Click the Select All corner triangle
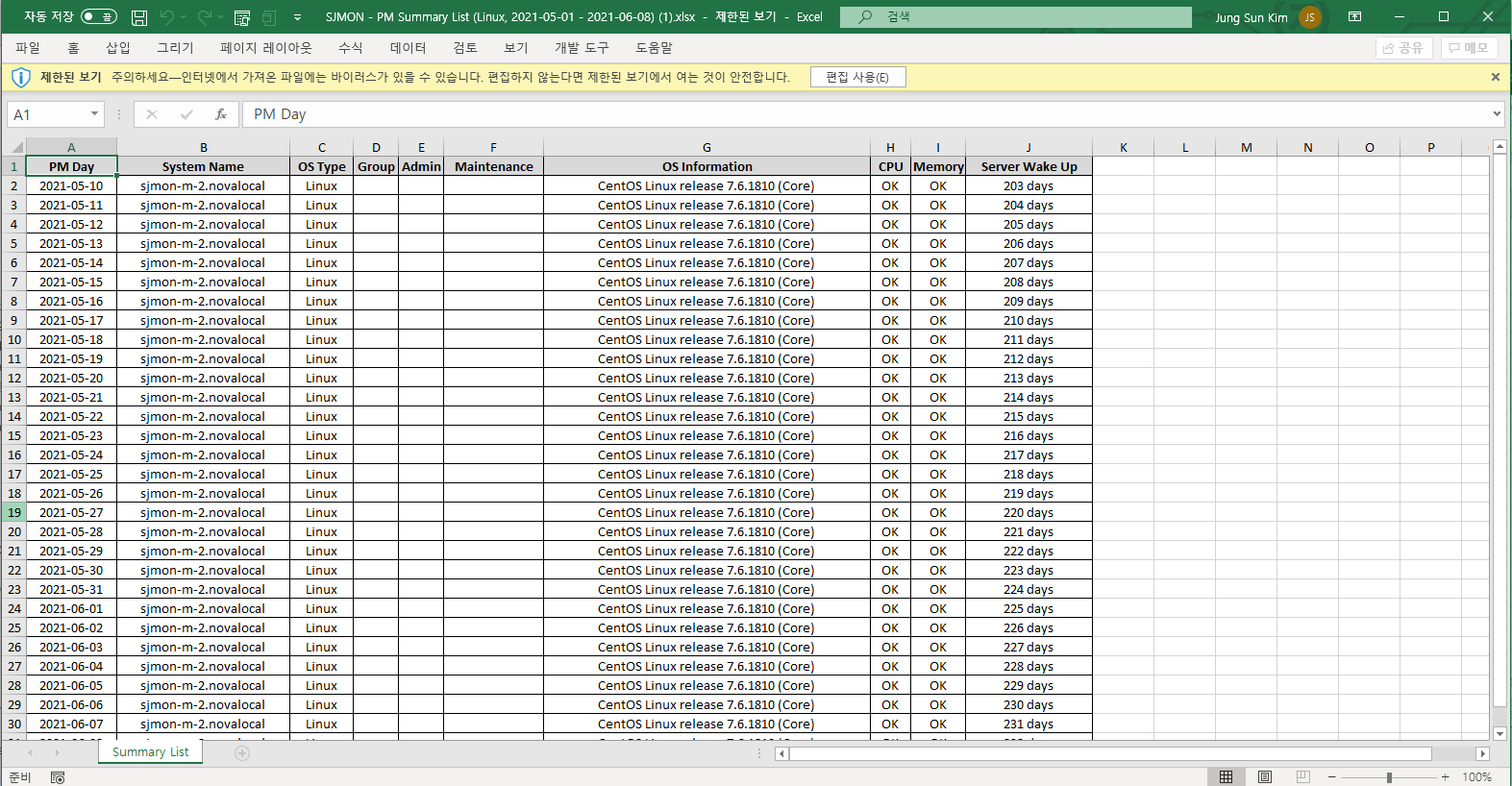Viewport: 1512px width, 786px height. pos(16,147)
